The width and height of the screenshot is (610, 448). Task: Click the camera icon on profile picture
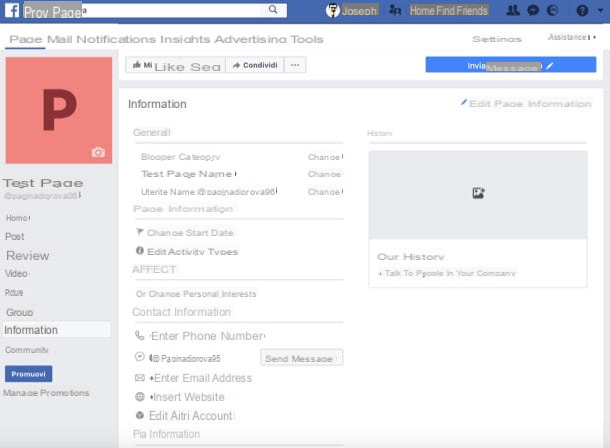click(x=98, y=152)
